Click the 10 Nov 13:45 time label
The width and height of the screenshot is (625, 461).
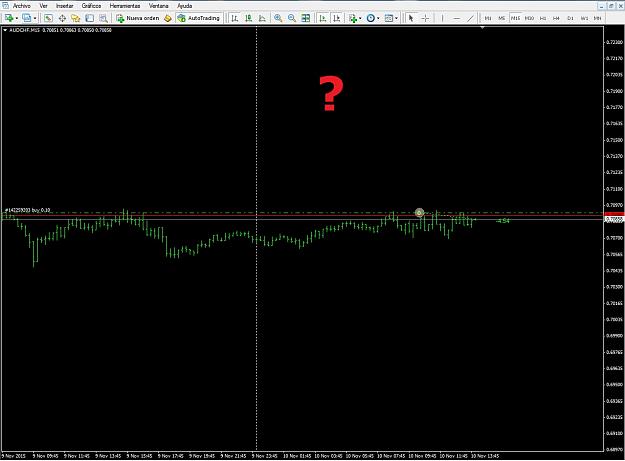pyautogui.click(x=485, y=455)
